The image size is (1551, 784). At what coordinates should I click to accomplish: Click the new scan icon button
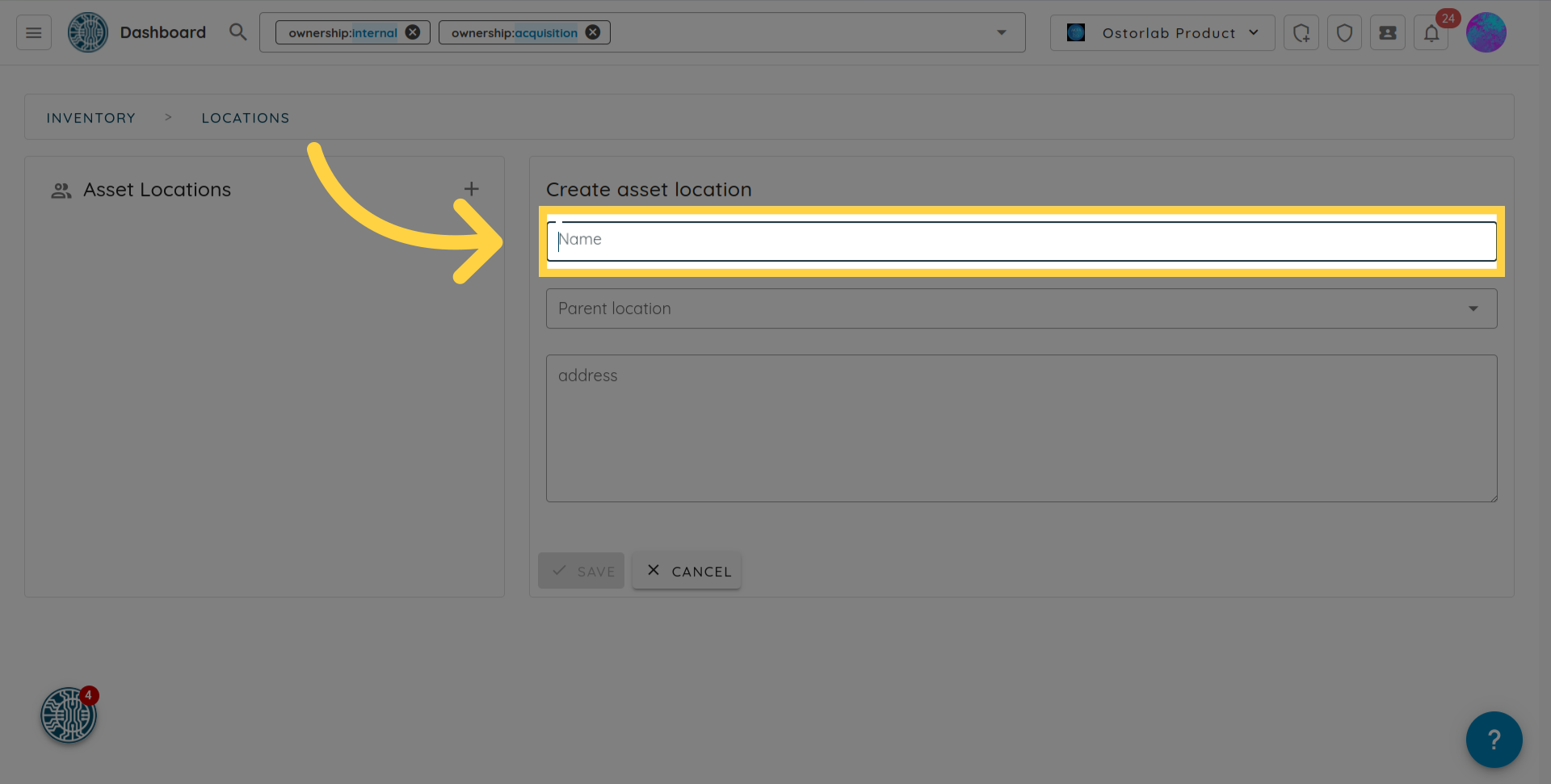coord(1301,33)
